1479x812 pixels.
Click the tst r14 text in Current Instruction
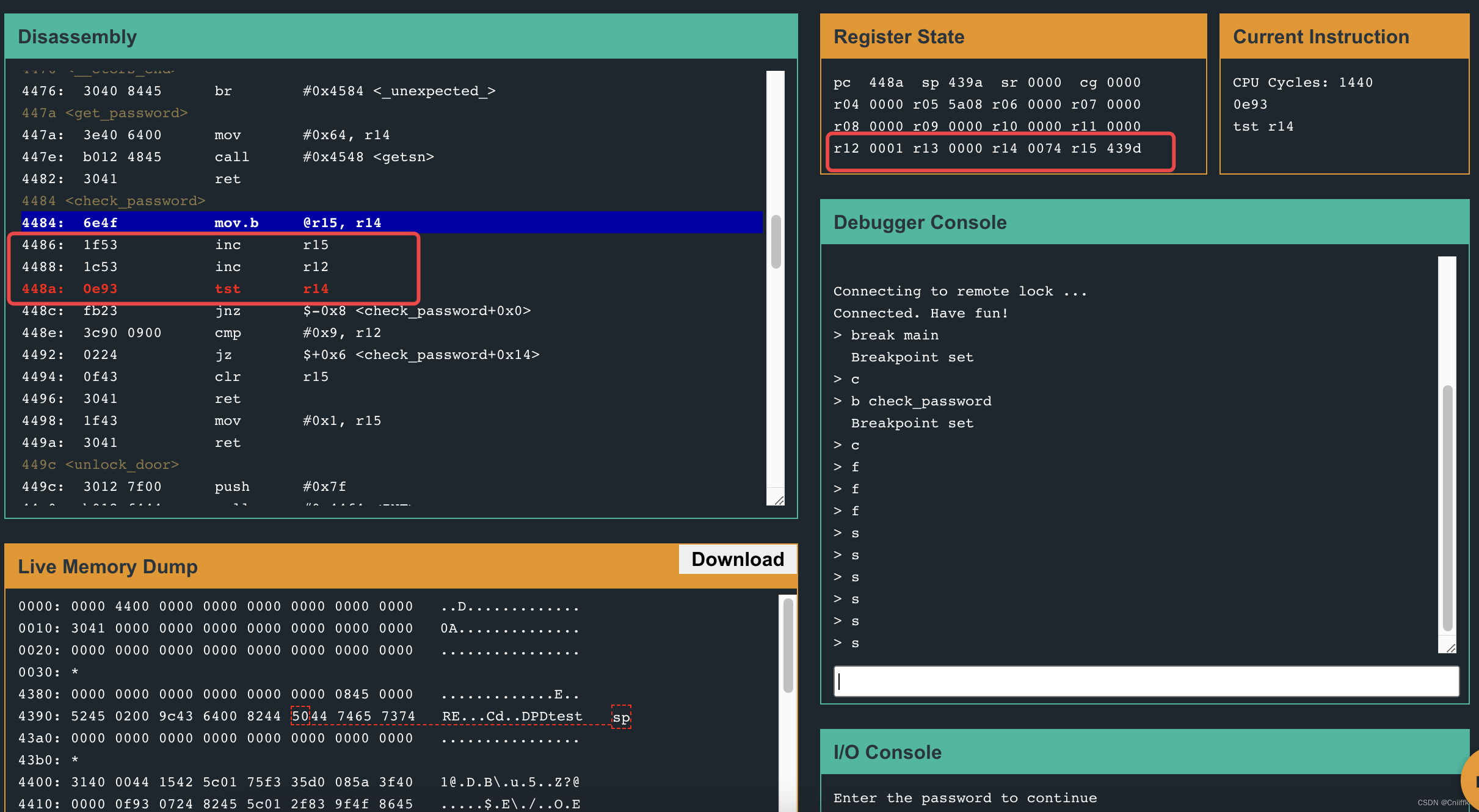[x=1263, y=126]
